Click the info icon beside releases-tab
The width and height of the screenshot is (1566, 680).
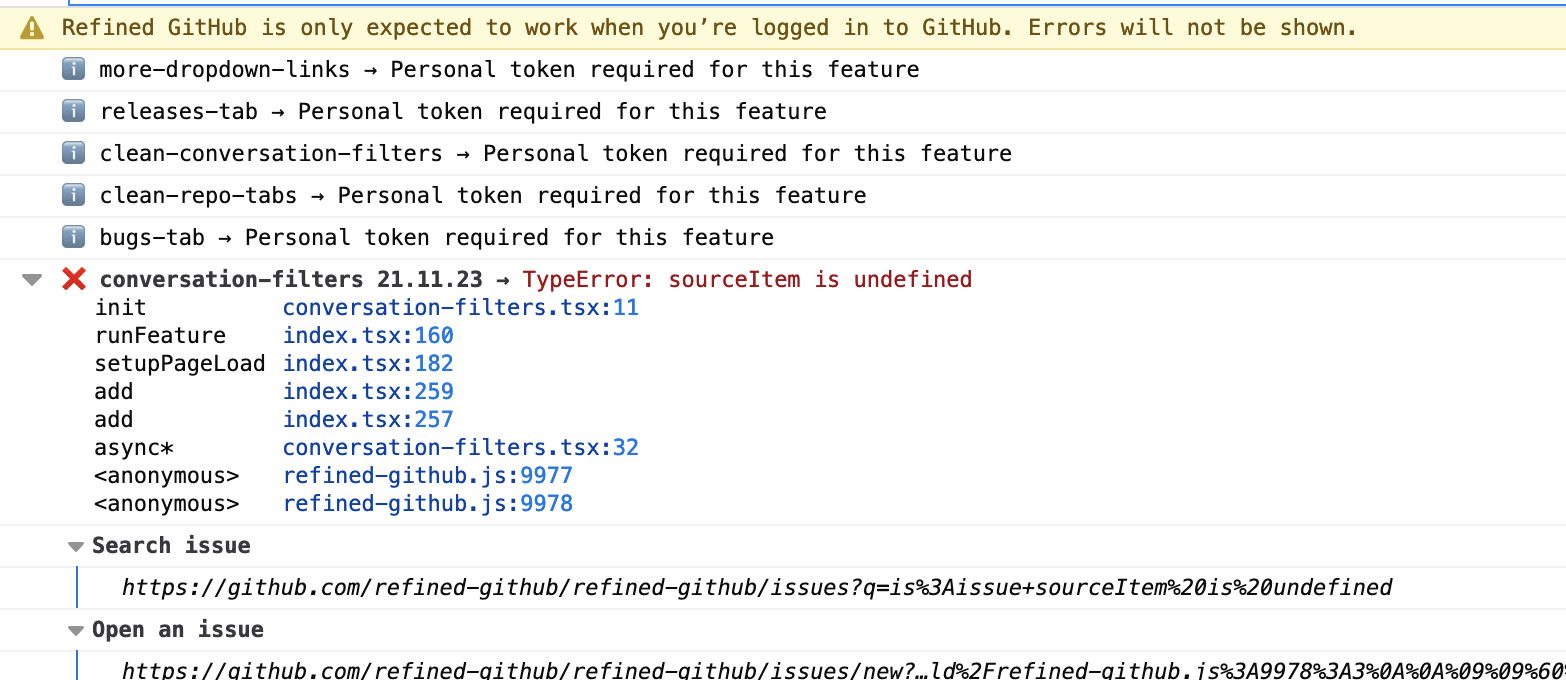point(73,111)
